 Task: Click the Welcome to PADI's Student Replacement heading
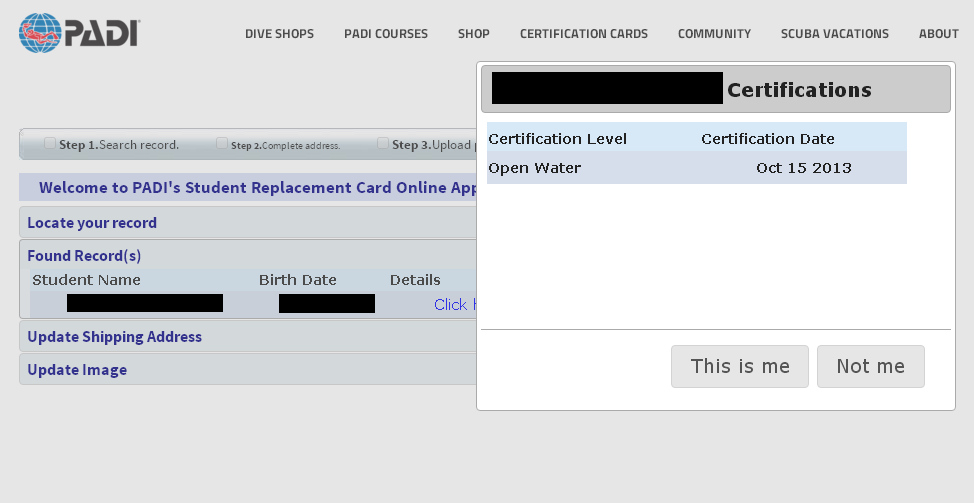[258, 188]
